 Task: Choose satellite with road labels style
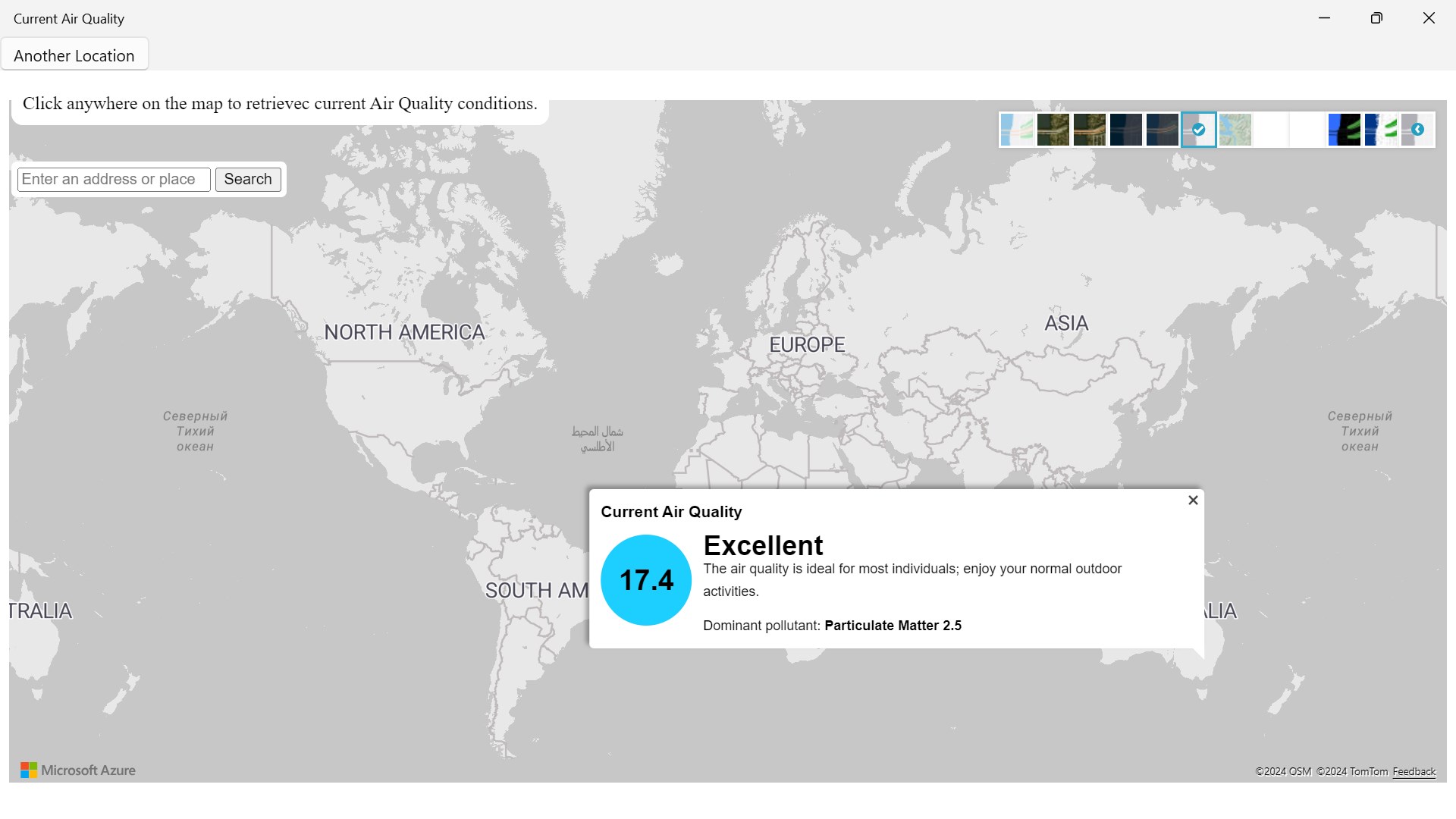point(1089,130)
